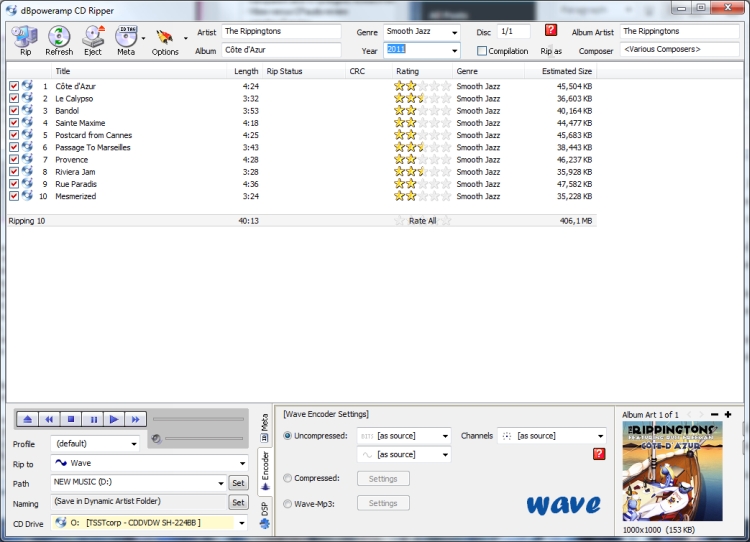Image resolution: width=750 pixels, height=542 pixels.
Task: Select the Uncompressed radio button
Action: tap(287, 436)
